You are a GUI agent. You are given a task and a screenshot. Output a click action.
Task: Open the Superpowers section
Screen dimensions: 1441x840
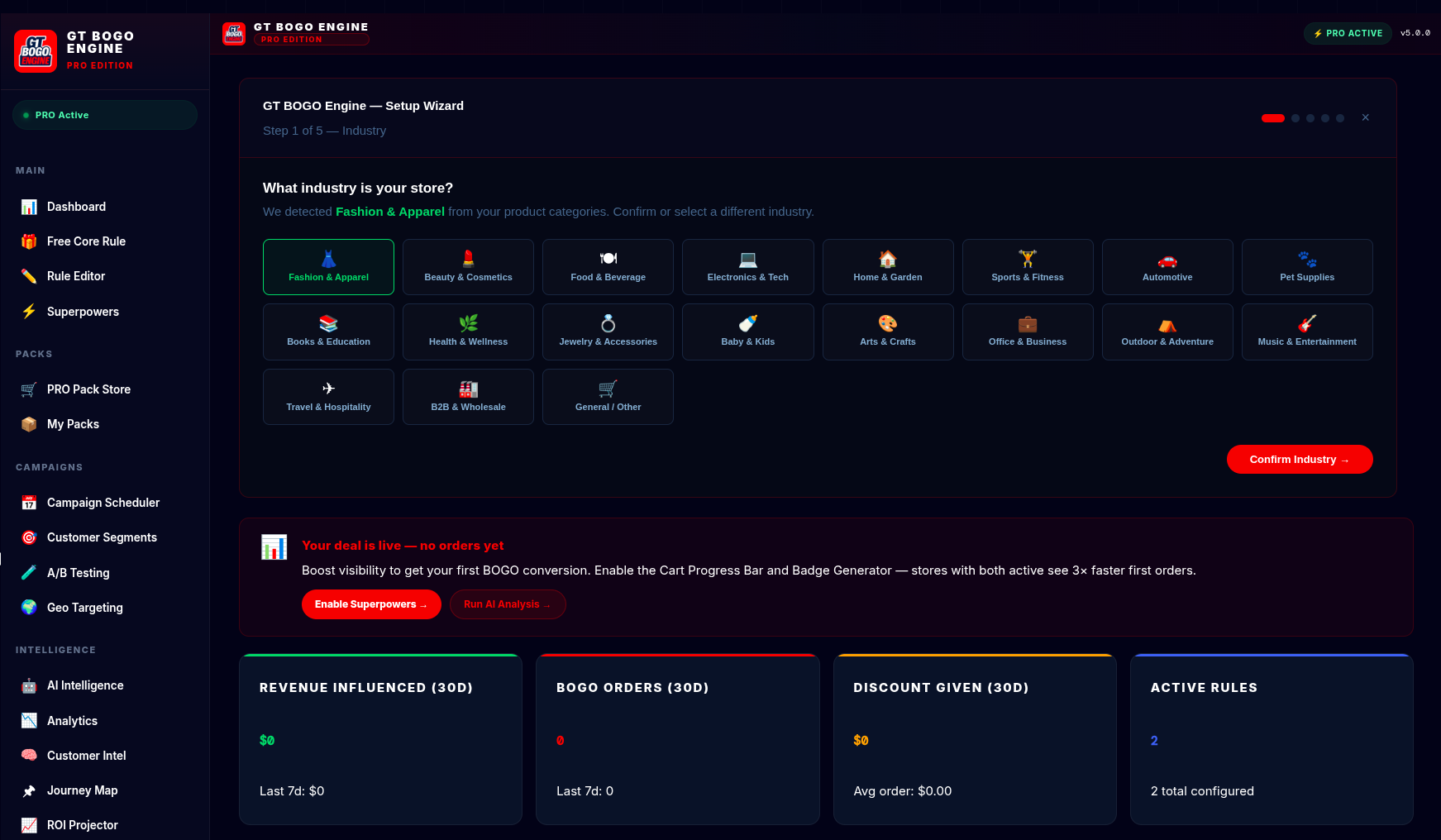pos(105,312)
